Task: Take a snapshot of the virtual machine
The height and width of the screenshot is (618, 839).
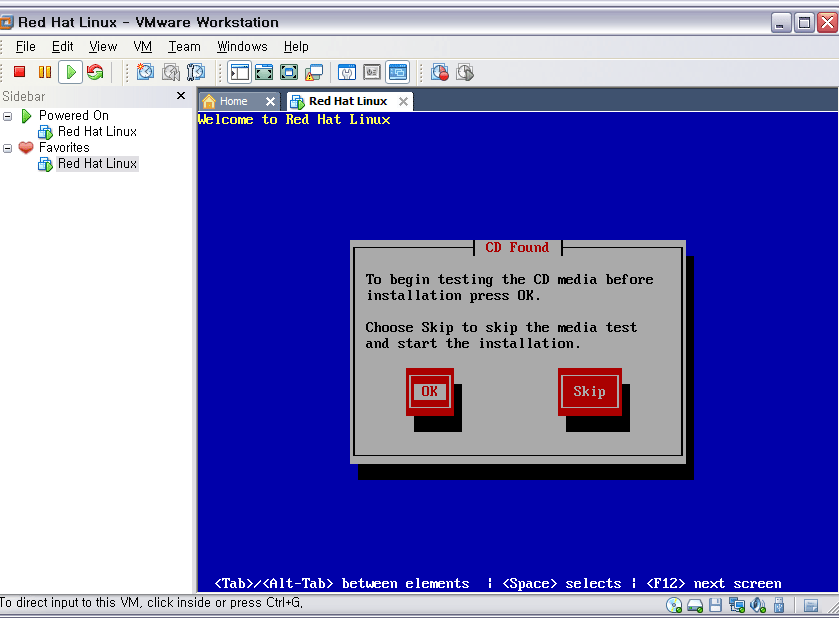Action: pyautogui.click(x=145, y=72)
